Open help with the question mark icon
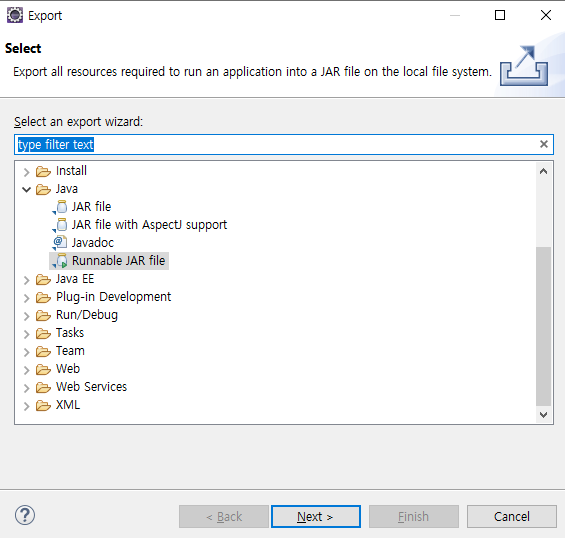The width and height of the screenshot is (565, 538). click(x=25, y=515)
